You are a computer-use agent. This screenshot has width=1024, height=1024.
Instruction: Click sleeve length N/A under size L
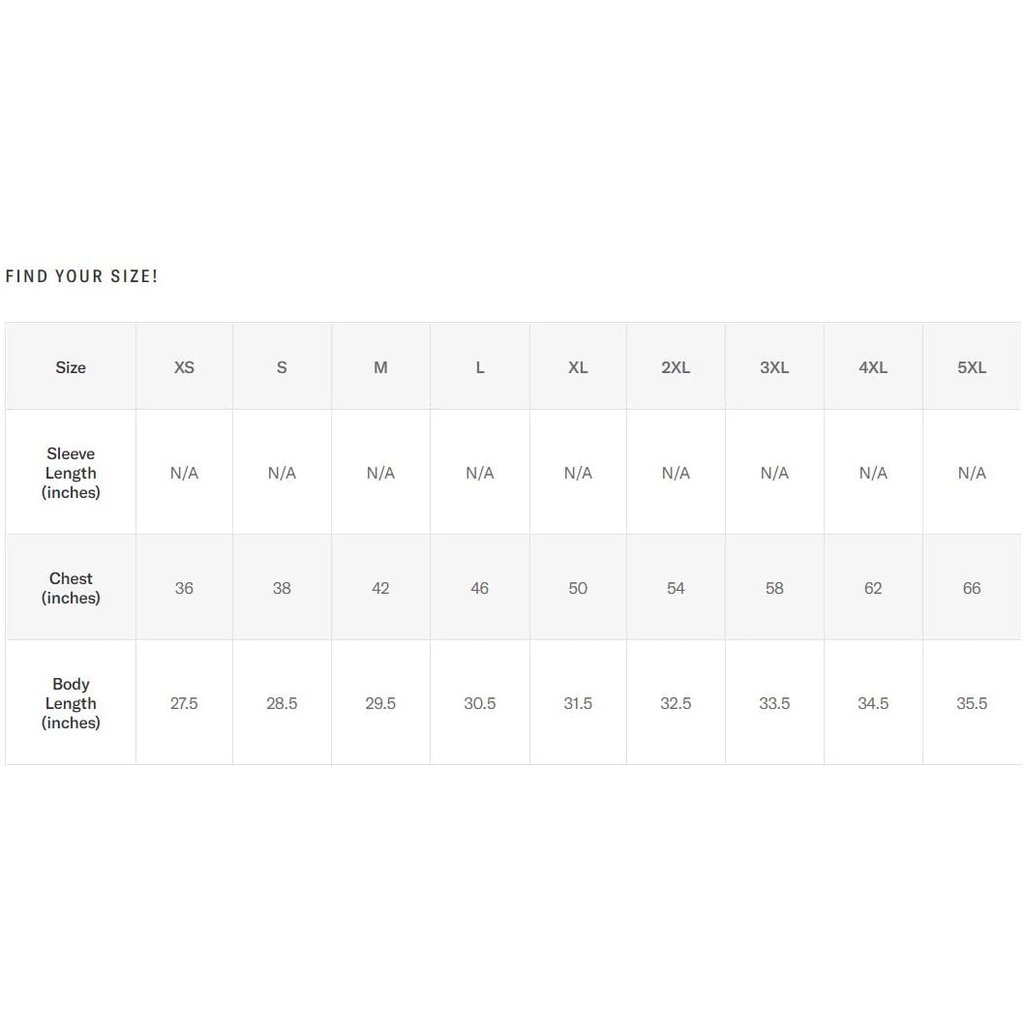click(480, 473)
